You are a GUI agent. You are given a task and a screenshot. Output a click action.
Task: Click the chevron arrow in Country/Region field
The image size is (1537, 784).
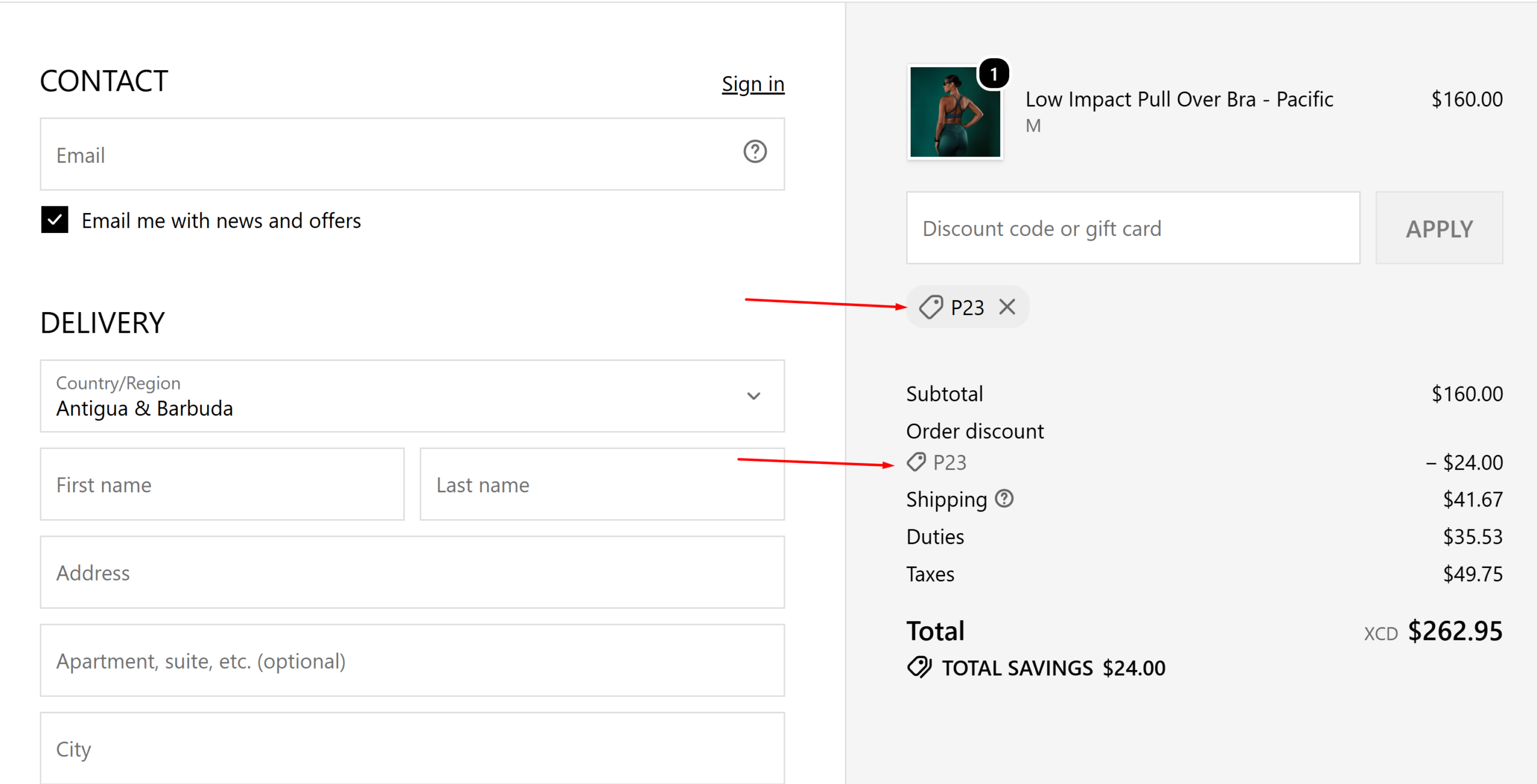[753, 396]
